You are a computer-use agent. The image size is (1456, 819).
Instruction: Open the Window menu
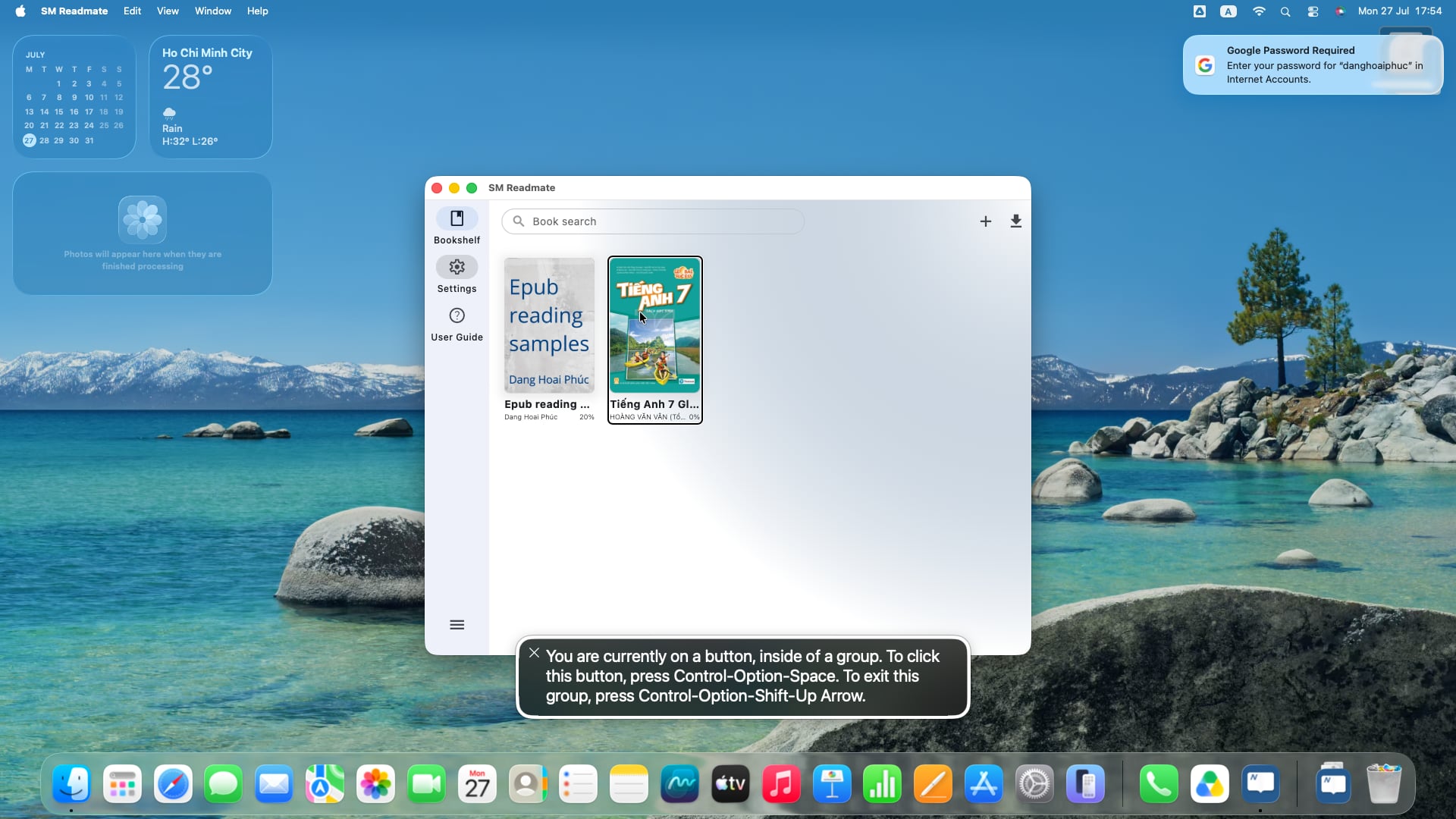[213, 11]
